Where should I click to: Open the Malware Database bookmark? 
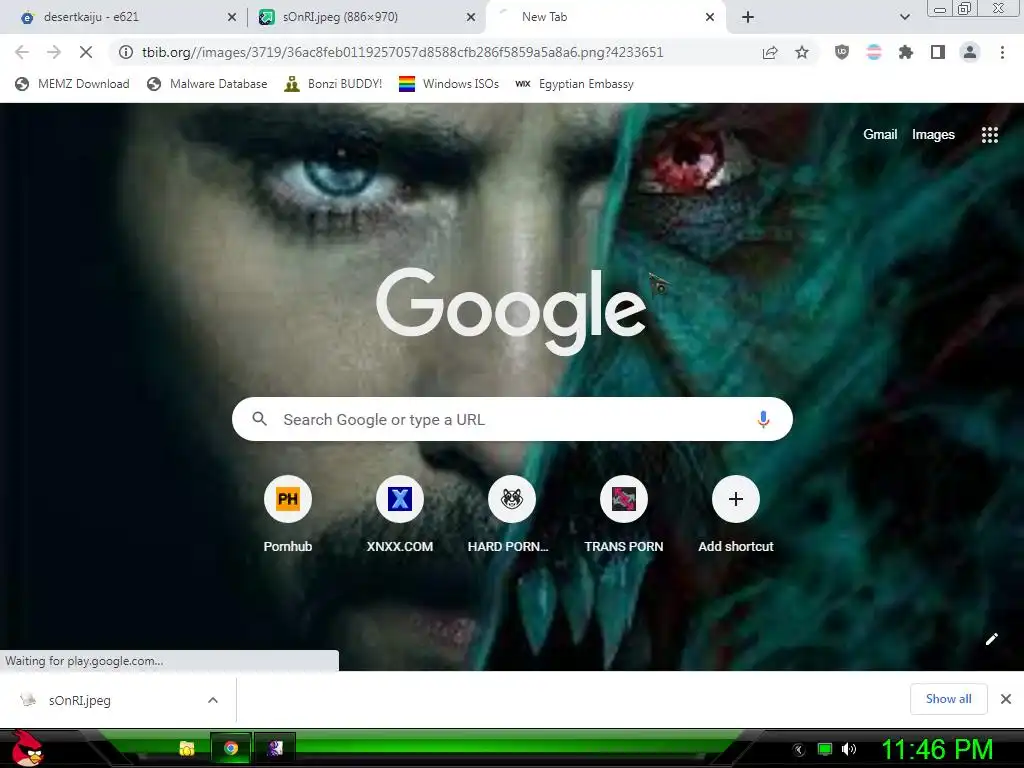click(x=207, y=84)
